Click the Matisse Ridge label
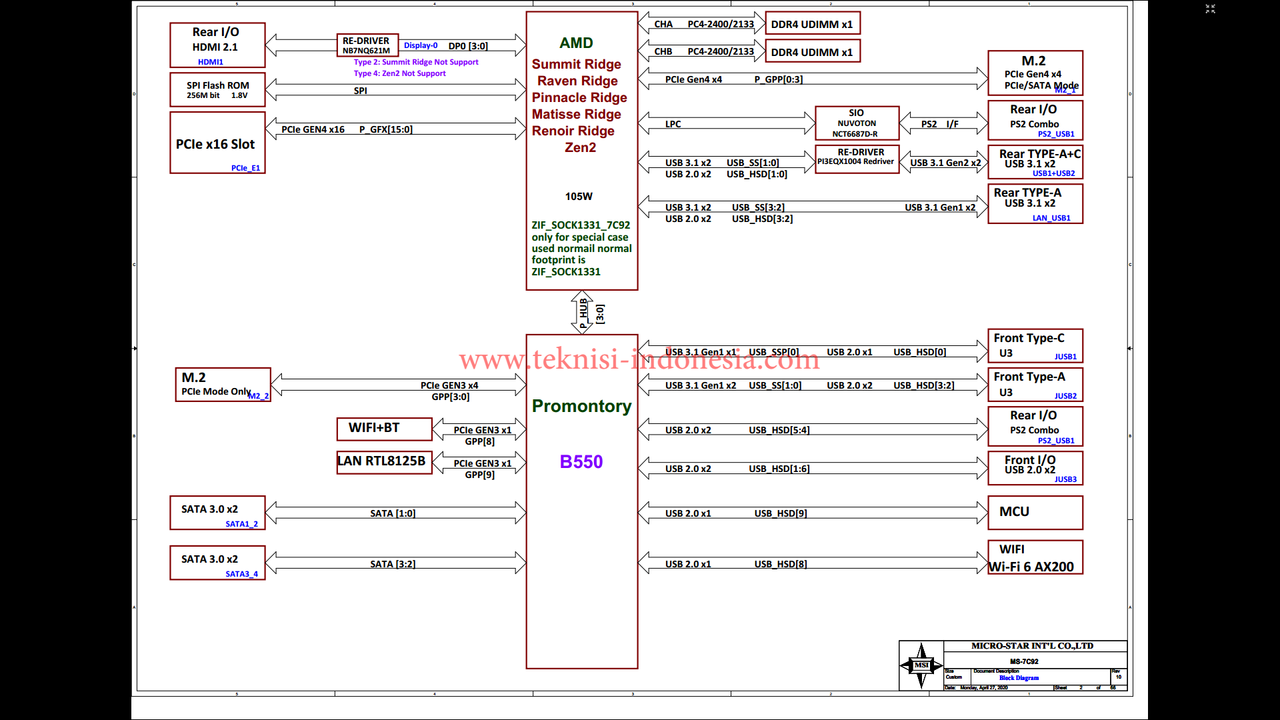Image resolution: width=1280 pixels, height=720 pixels. point(576,114)
